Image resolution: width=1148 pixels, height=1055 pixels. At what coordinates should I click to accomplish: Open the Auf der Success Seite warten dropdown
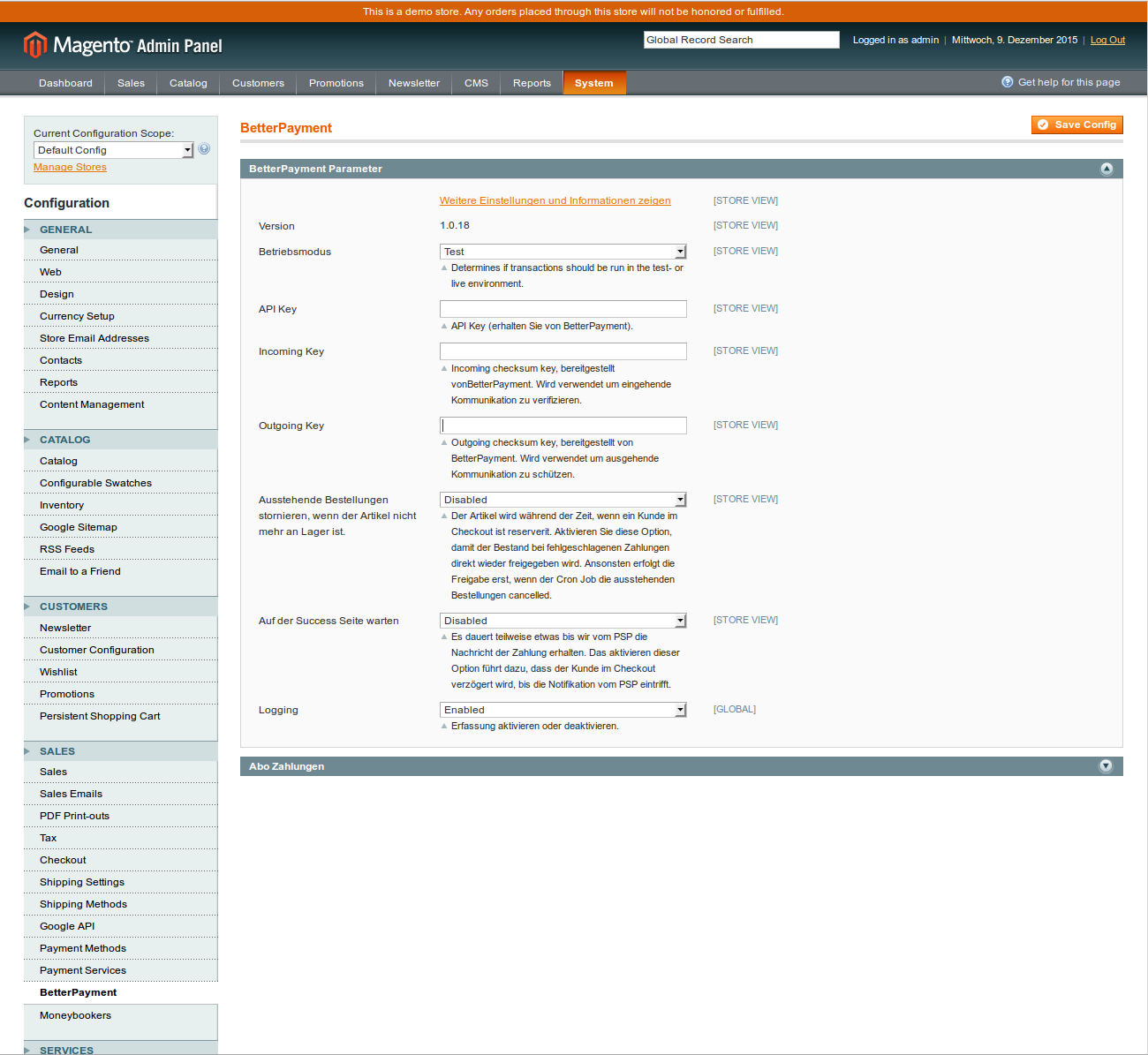(x=563, y=621)
